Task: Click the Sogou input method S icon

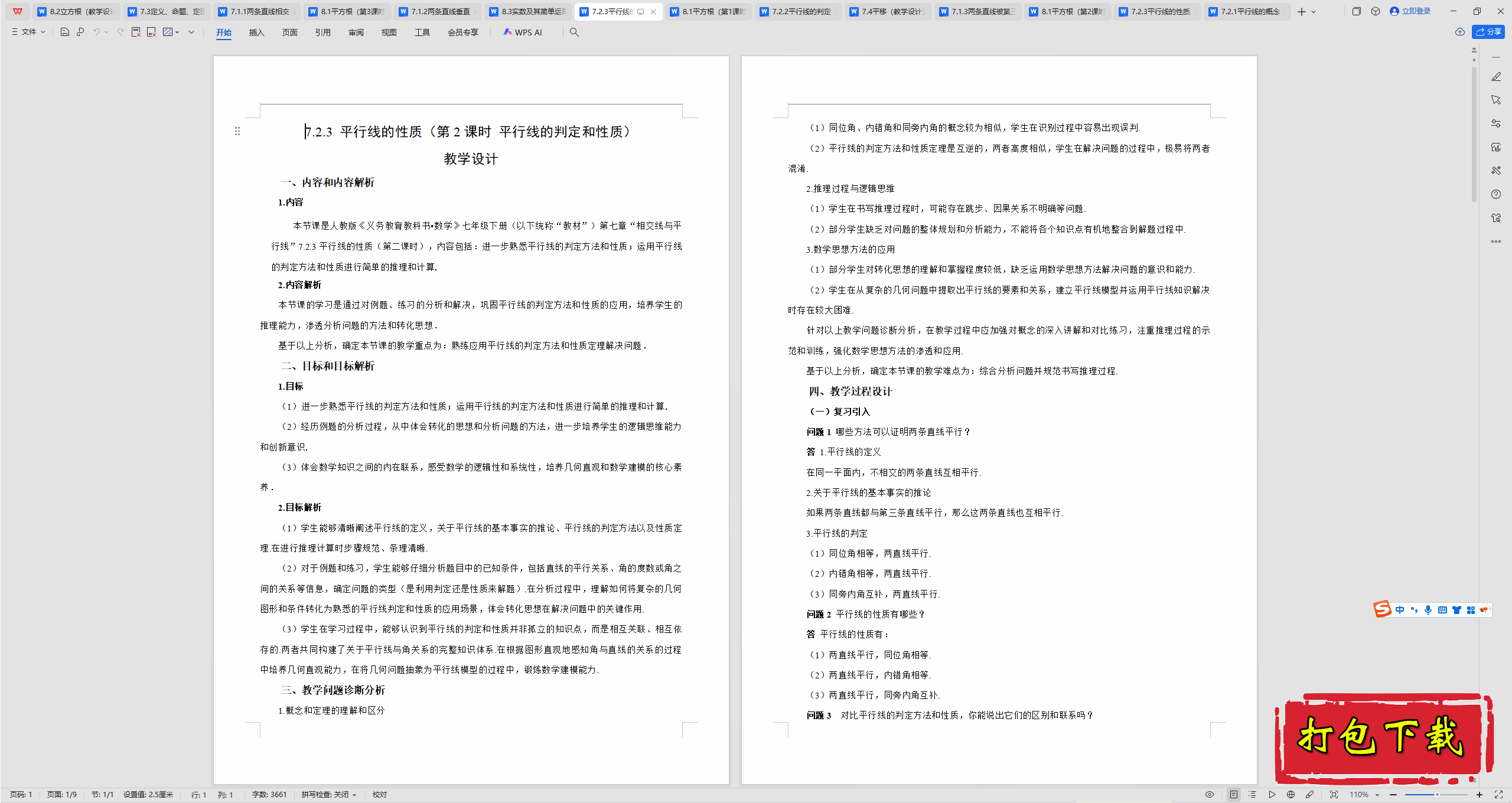Action: click(x=1382, y=609)
